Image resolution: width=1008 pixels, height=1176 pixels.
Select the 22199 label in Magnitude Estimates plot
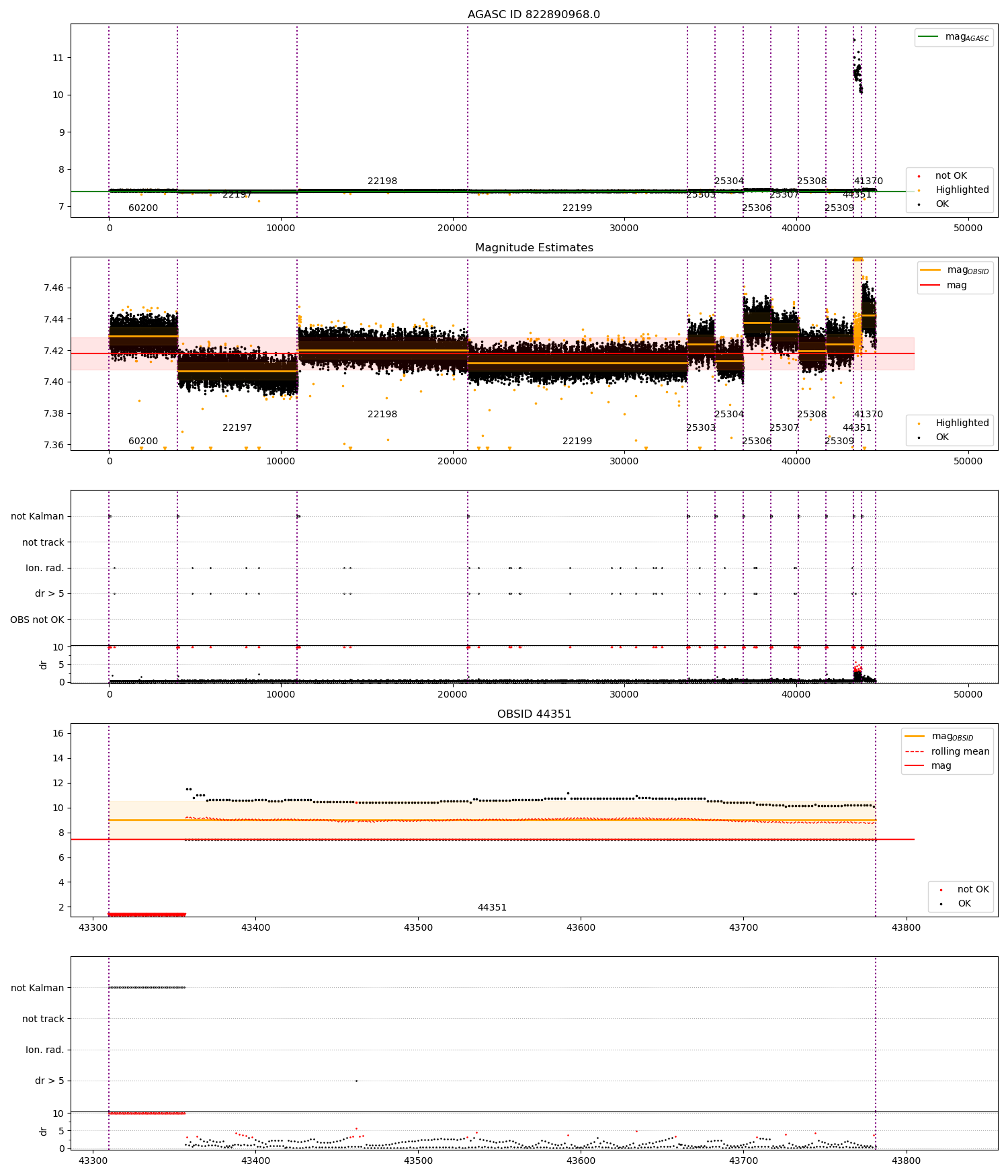577,442
